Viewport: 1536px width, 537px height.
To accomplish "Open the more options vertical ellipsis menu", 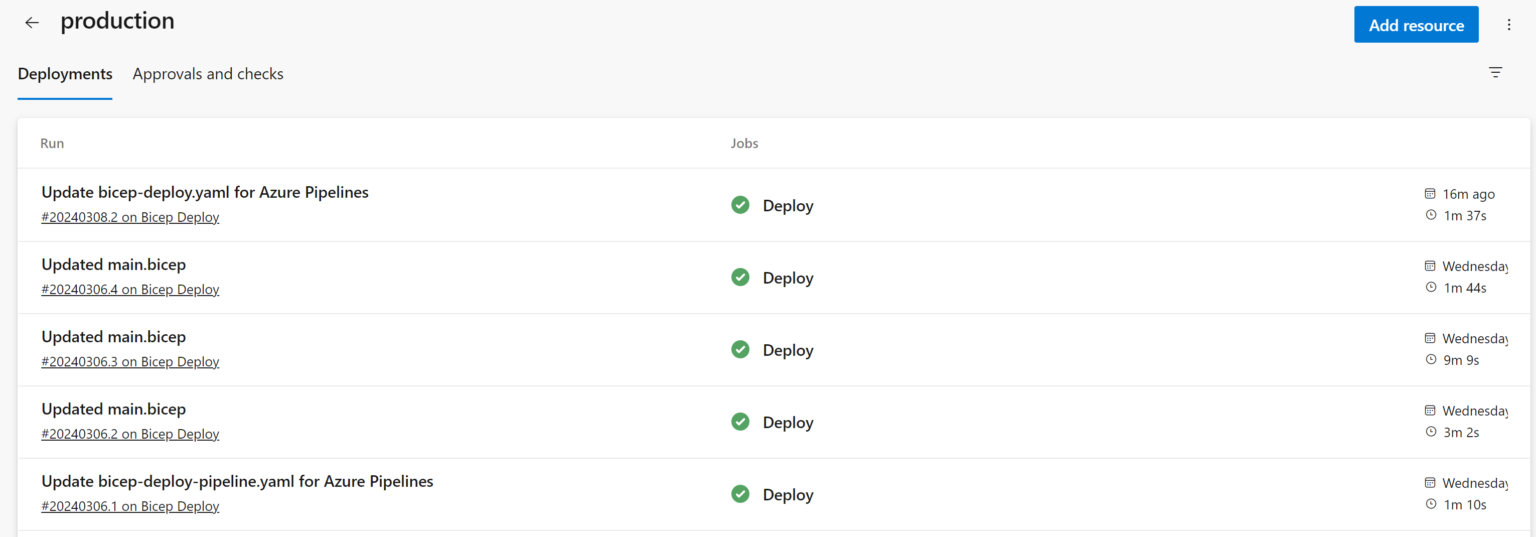I will point(1509,25).
